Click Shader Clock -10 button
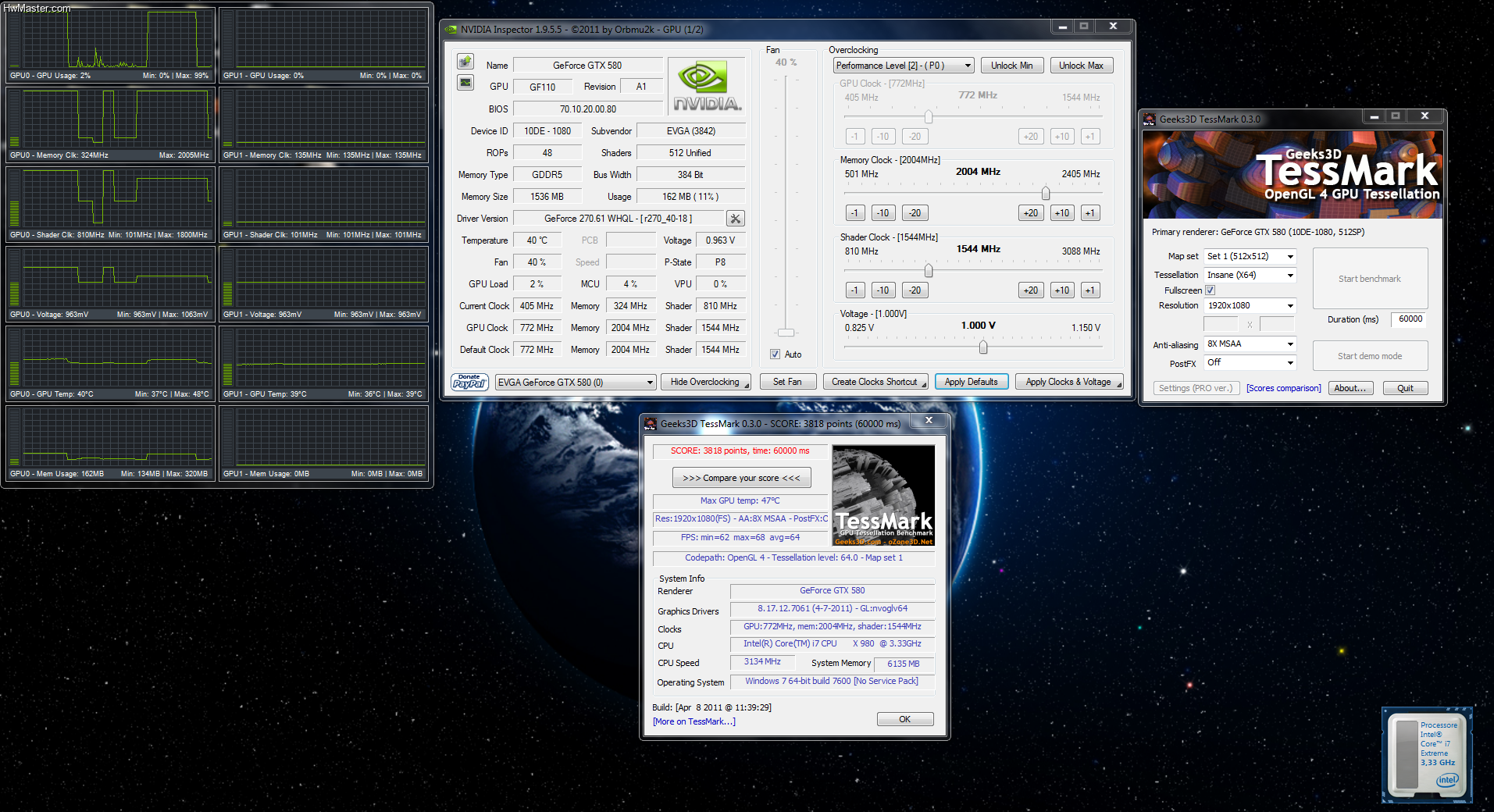The height and width of the screenshot is (812, 1494). coord(883,290)
